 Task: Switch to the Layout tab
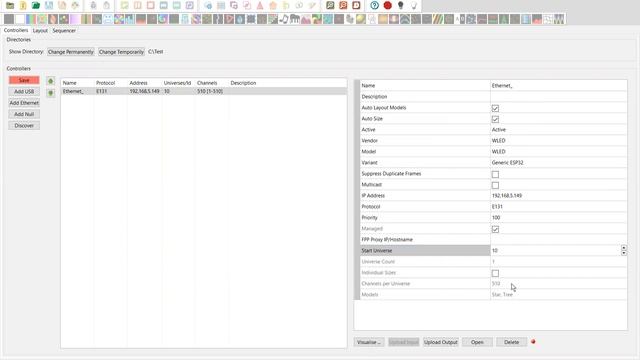pos(40,31)
